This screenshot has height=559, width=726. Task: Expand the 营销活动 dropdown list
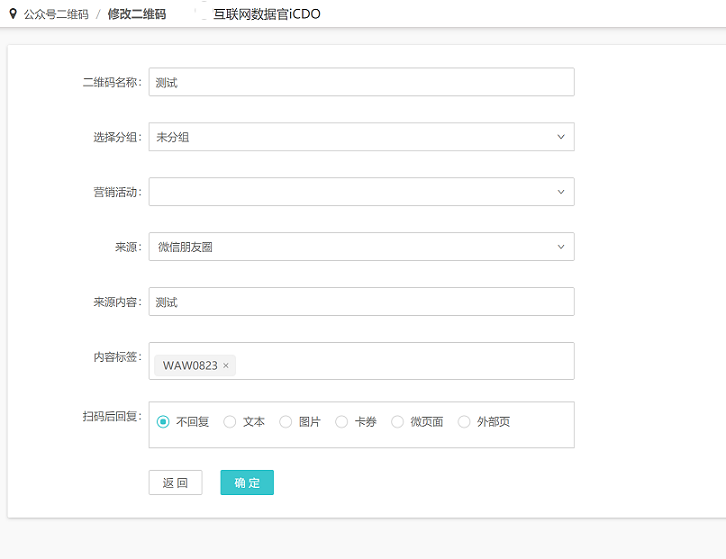[361, 192]
